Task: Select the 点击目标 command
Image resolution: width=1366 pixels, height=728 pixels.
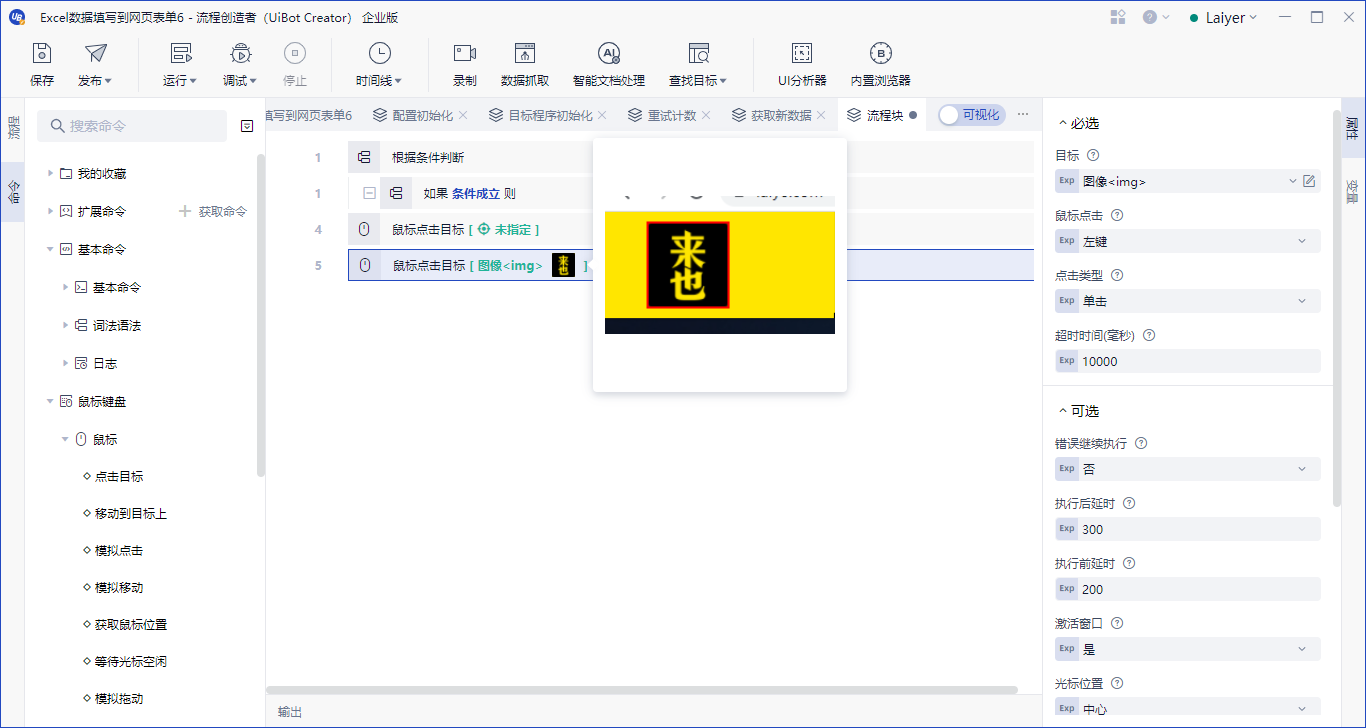Action: [119, 477]
